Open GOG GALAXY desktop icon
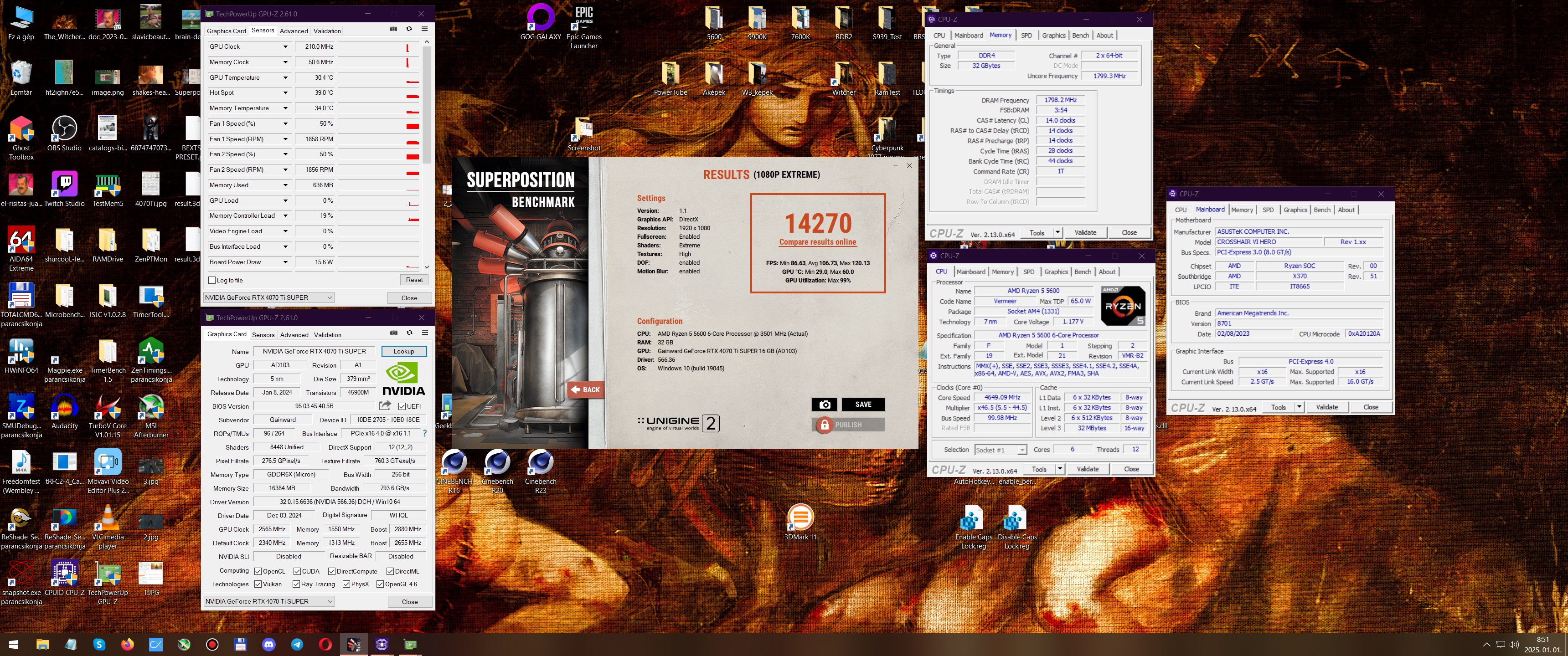1568x656 pixels. [541, 22]
